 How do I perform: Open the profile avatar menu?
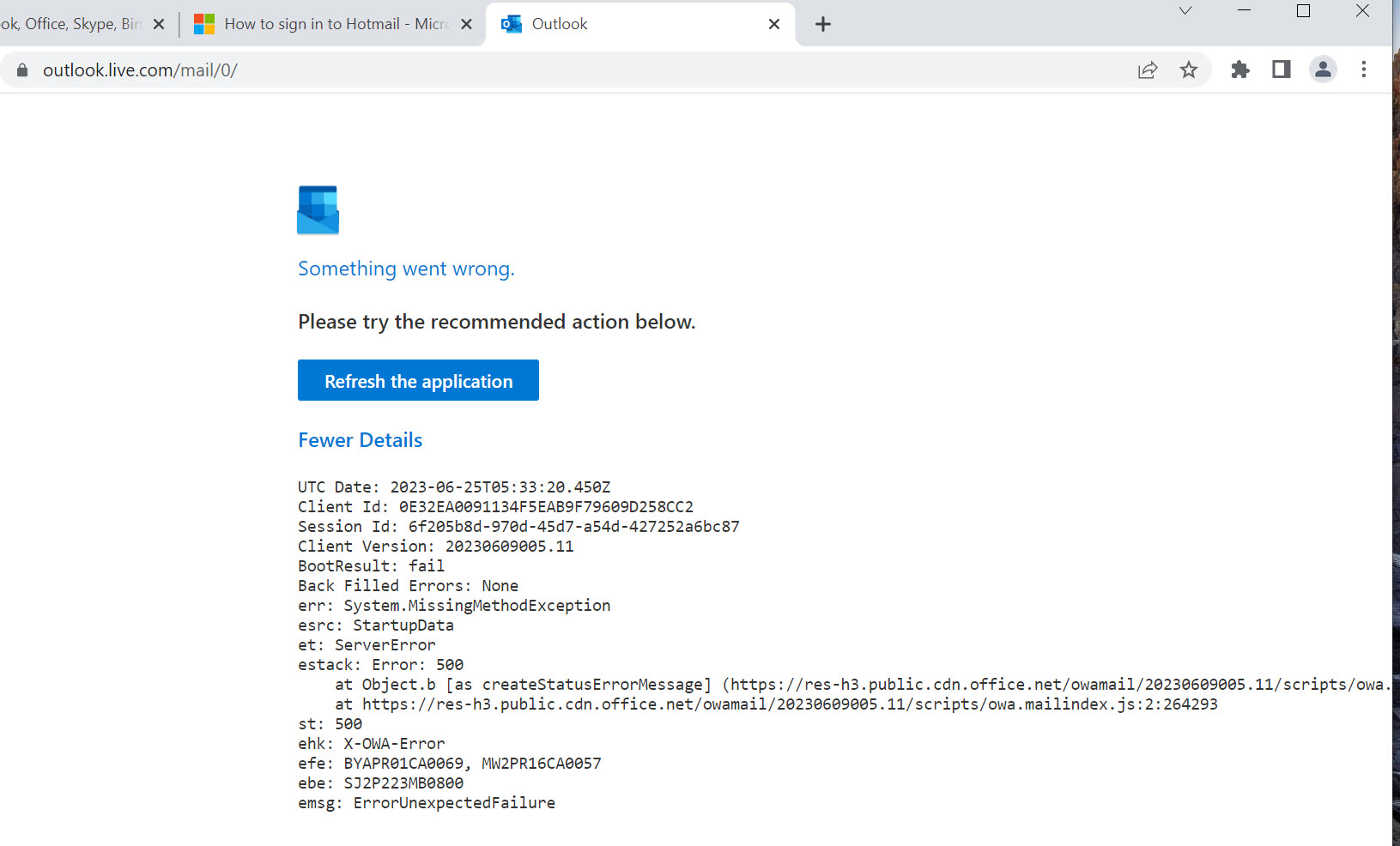click(x=1323, y=69)
